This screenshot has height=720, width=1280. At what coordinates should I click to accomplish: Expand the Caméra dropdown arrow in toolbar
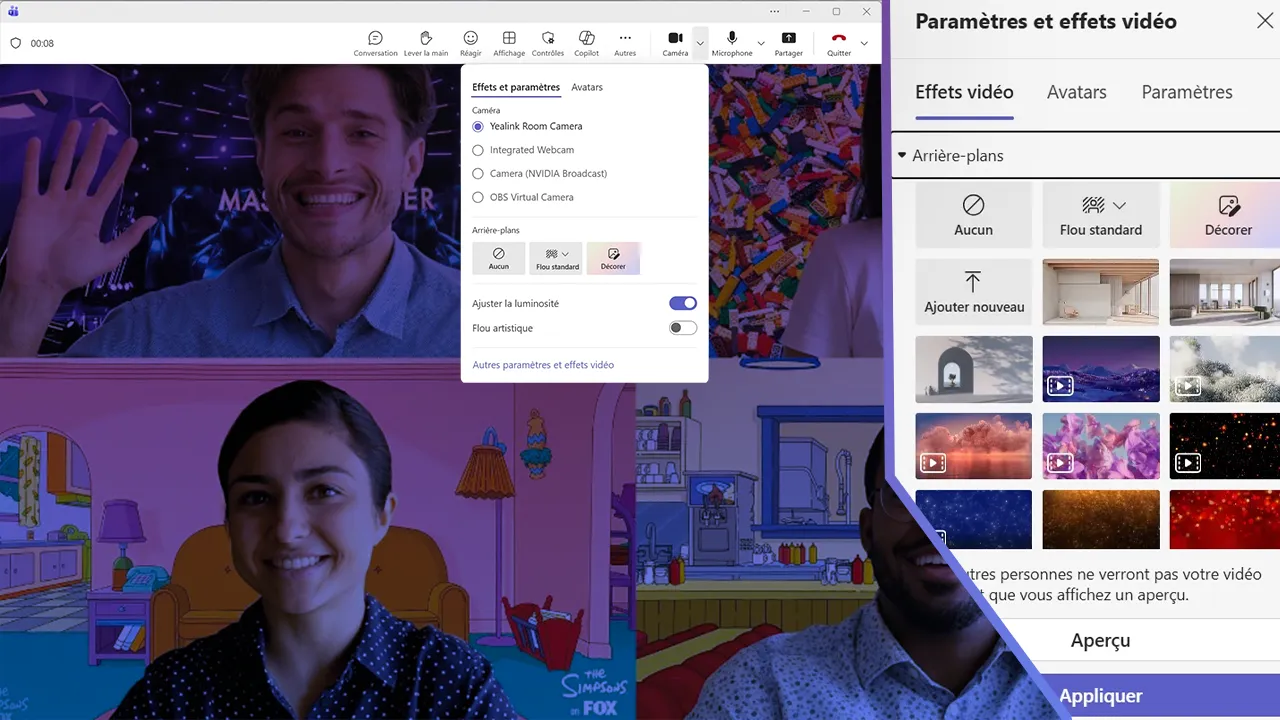(x=700, y=43)
